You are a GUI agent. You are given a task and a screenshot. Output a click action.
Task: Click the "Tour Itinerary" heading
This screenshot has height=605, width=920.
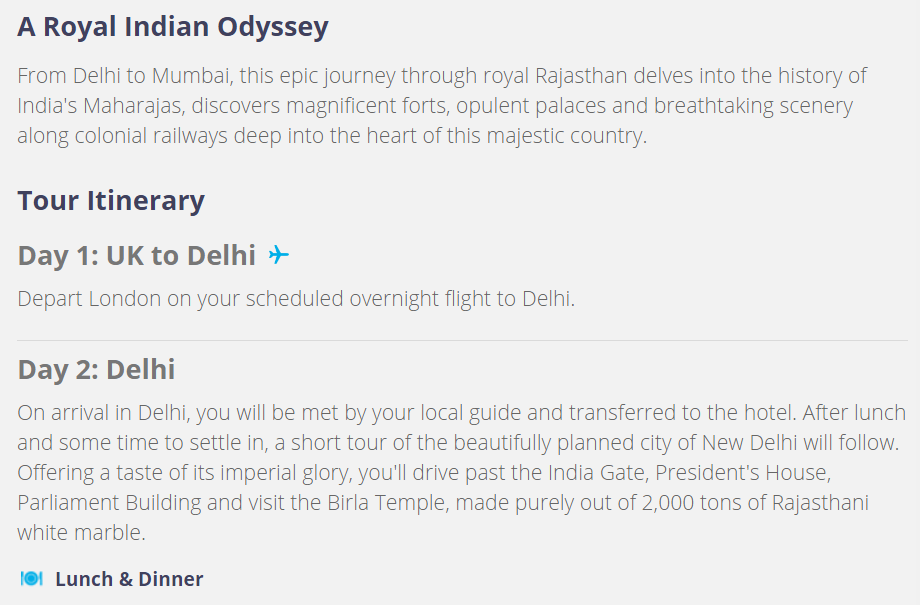(x=111, y=201)
